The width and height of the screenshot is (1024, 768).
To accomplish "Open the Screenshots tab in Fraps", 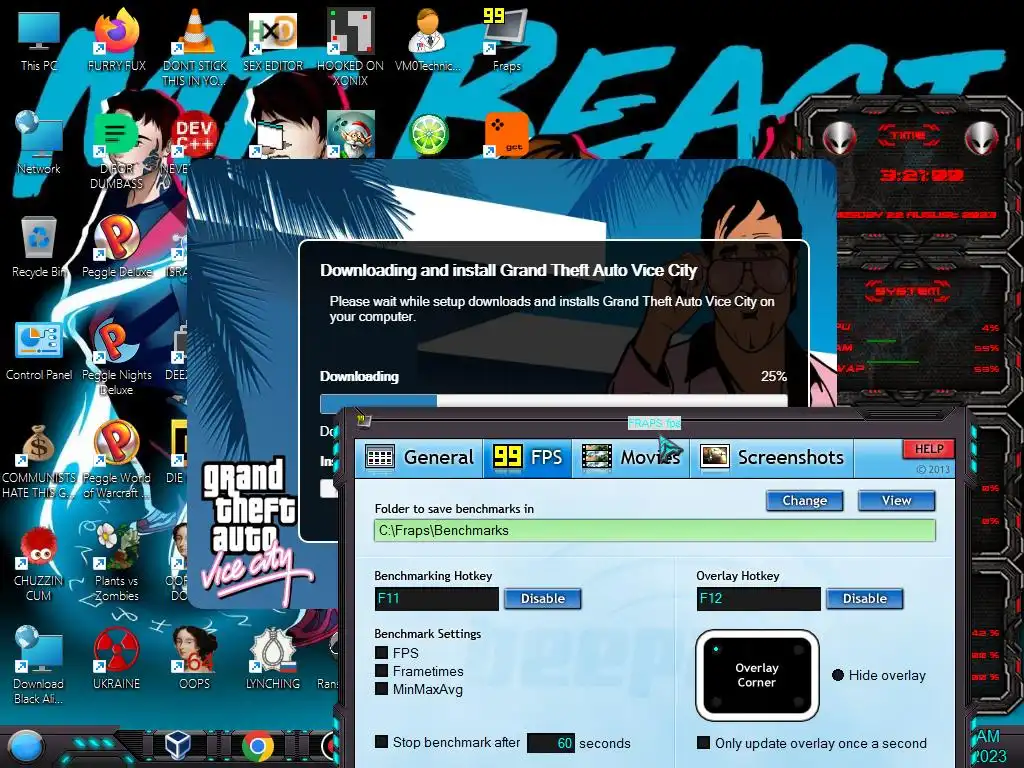I will (772, 457).
